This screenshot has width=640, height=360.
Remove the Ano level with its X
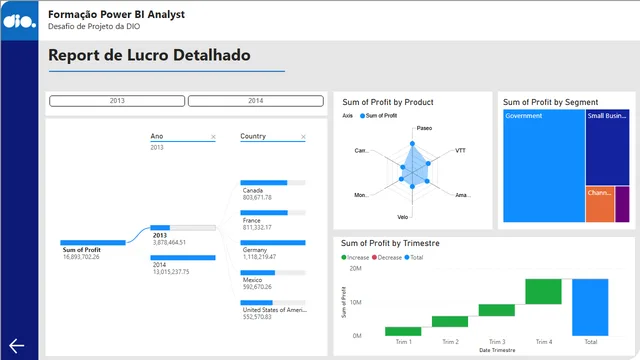point(213,137)
